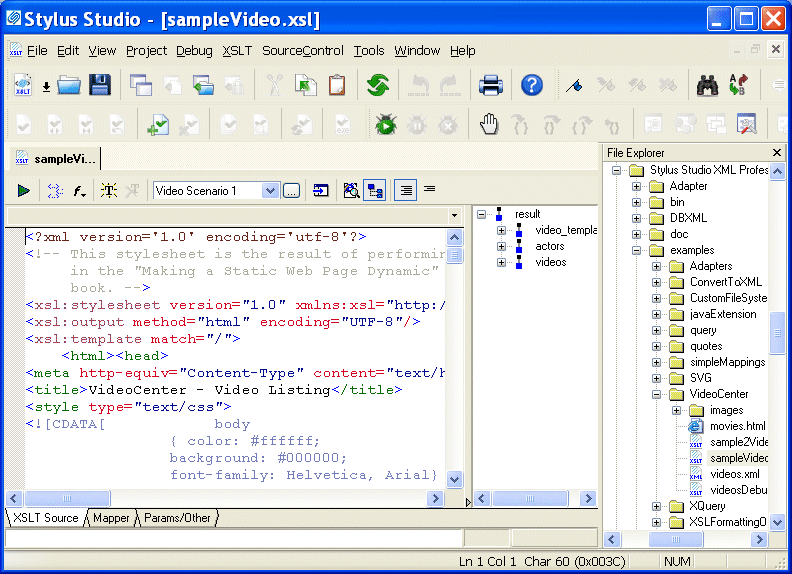Open the XSLT menu
The width and height of the screenshot is (792, 574).
(x=237, y=51)
